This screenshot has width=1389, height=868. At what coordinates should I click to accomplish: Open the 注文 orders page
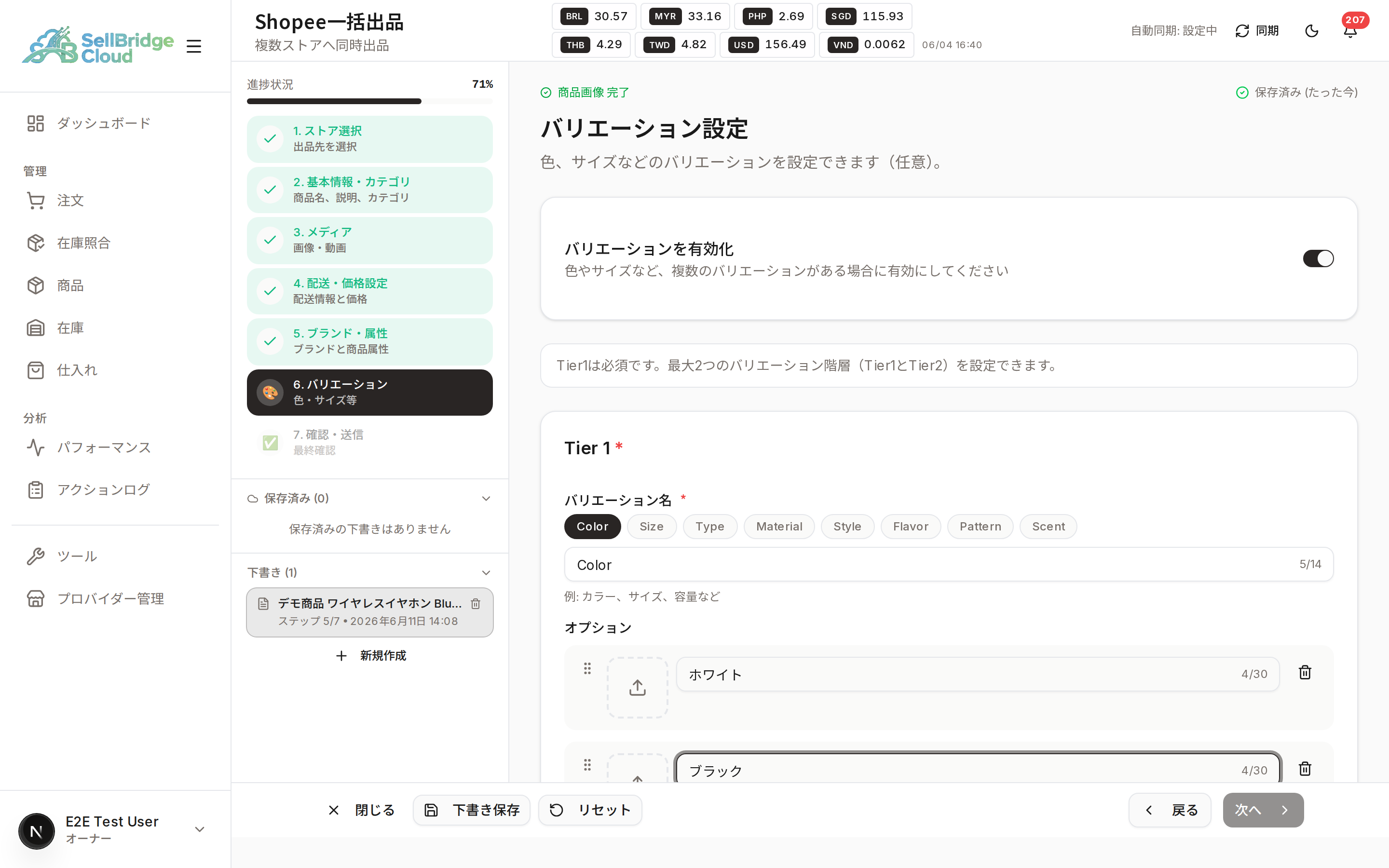click(55, 200)
